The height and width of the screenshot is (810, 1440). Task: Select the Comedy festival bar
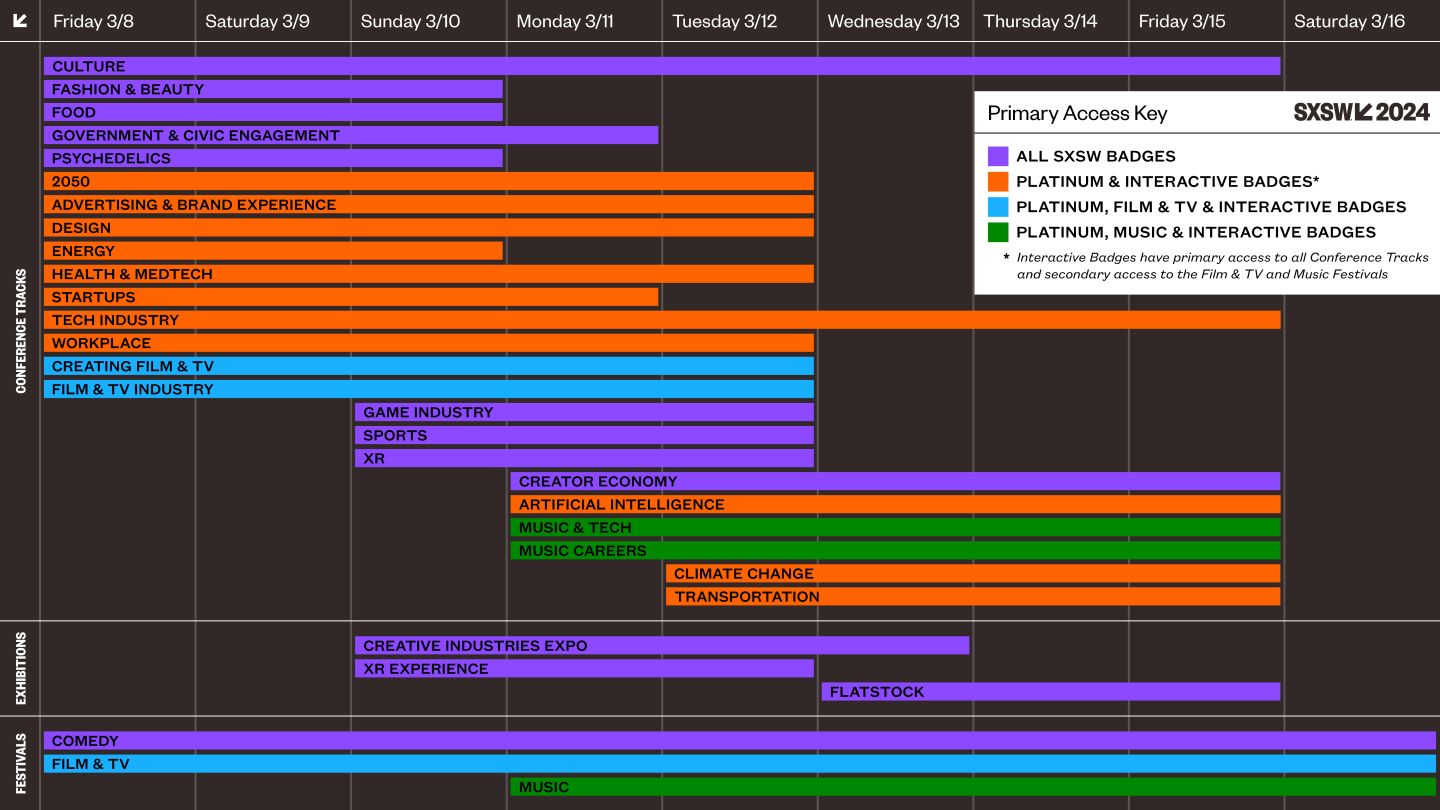740,740
